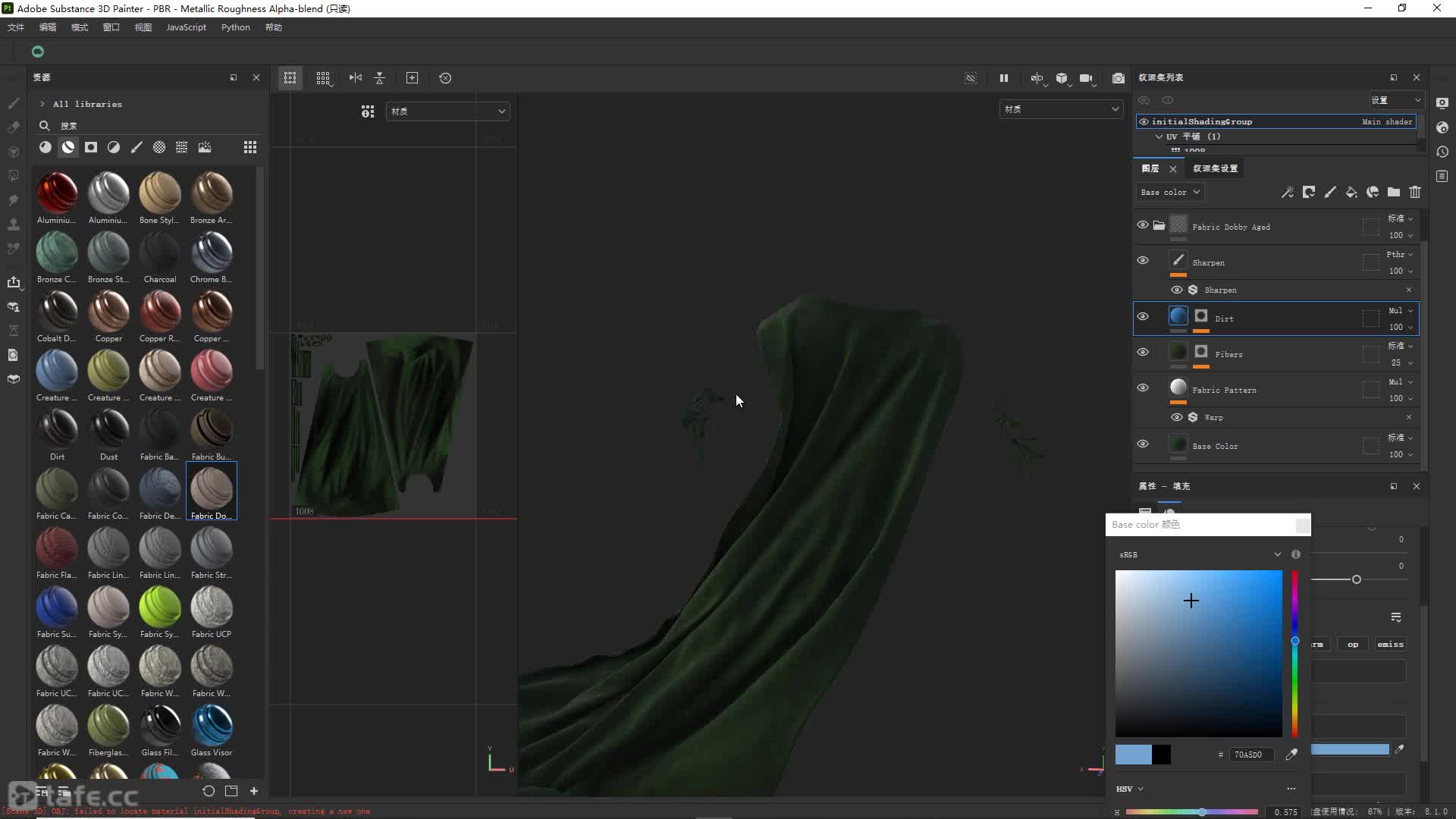Click the rotation history reset icon

tap(445, 78)
